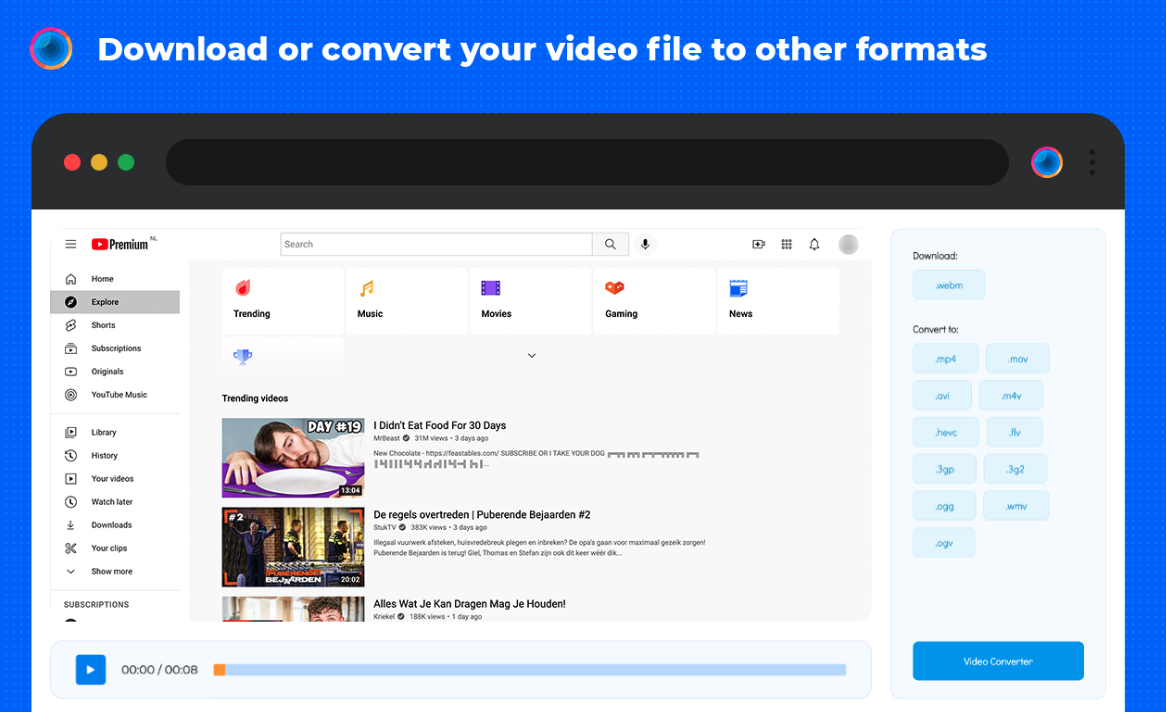Open the MrBeast channel link
Screen dimensions: 1166x712
387,438
